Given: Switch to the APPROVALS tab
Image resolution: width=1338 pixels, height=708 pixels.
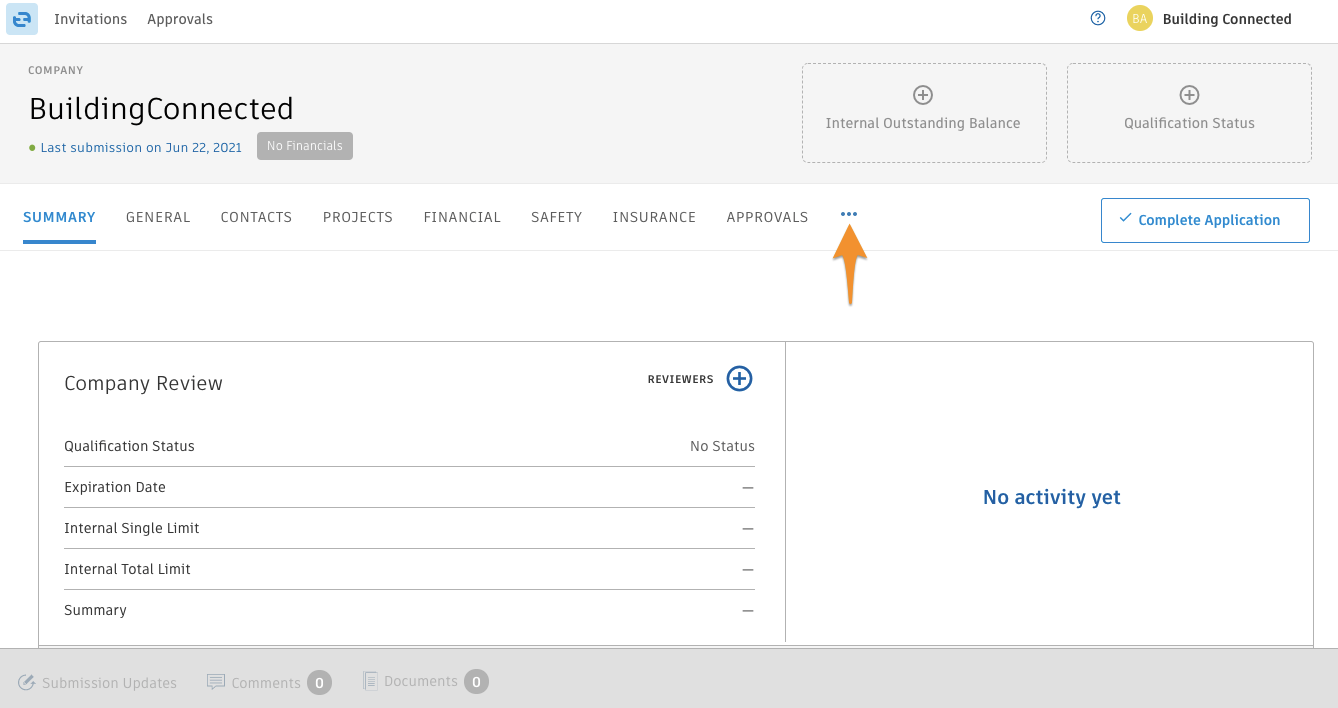Looking at the screenshot, I should point(767,217).
